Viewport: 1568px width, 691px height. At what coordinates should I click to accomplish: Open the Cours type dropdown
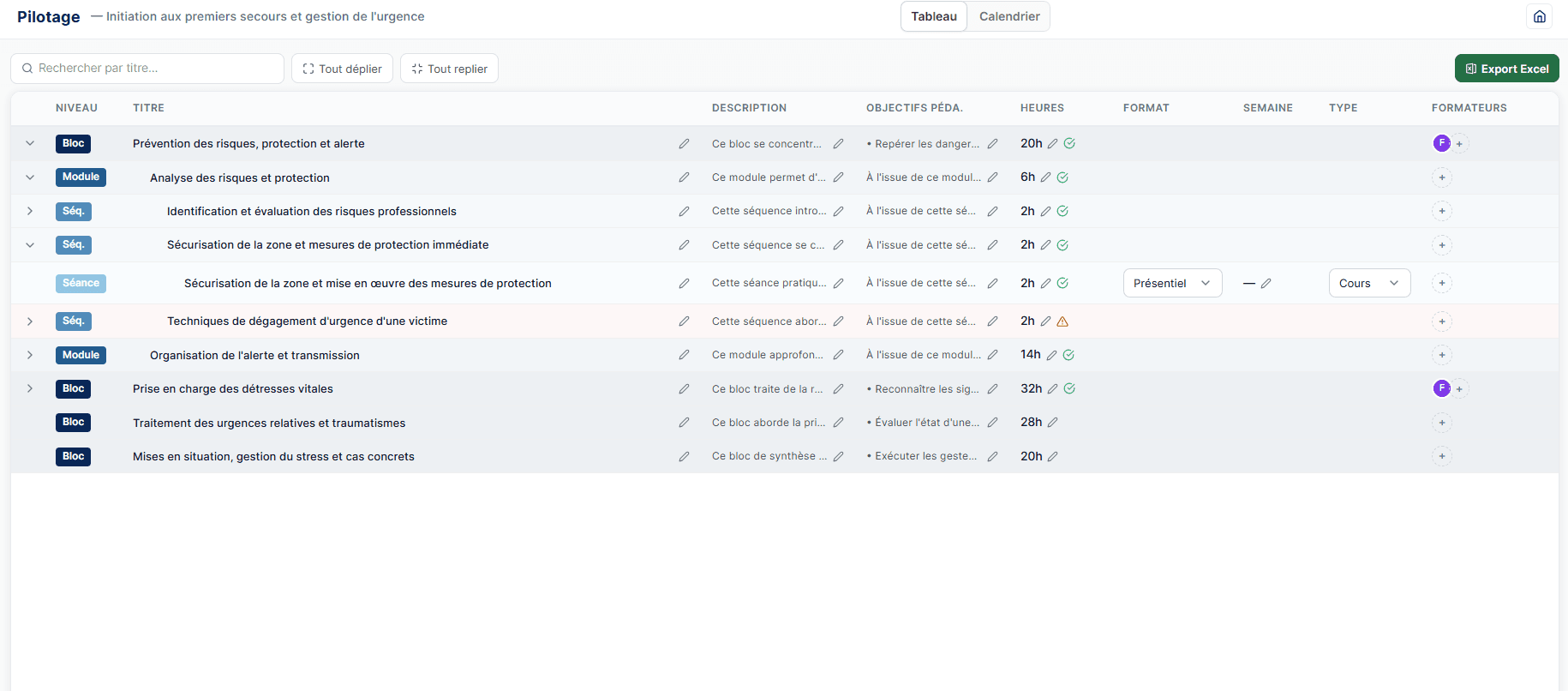pyautogui.click(x=1368, y=283)
